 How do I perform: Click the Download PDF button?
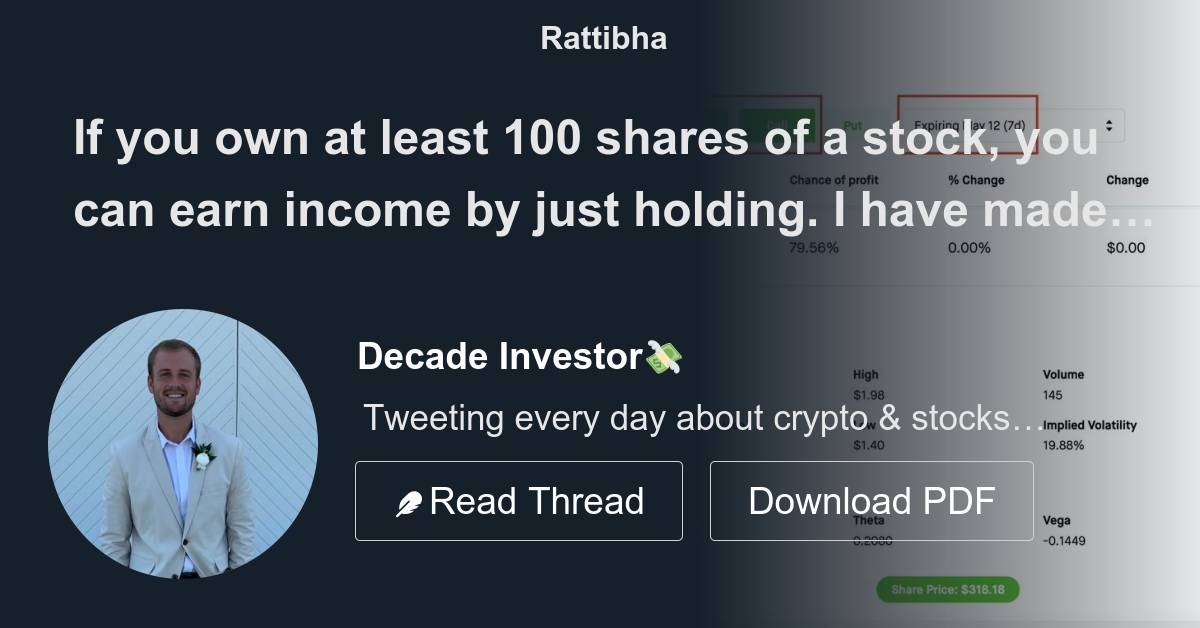pyautogui.click(x=871, y=500)
